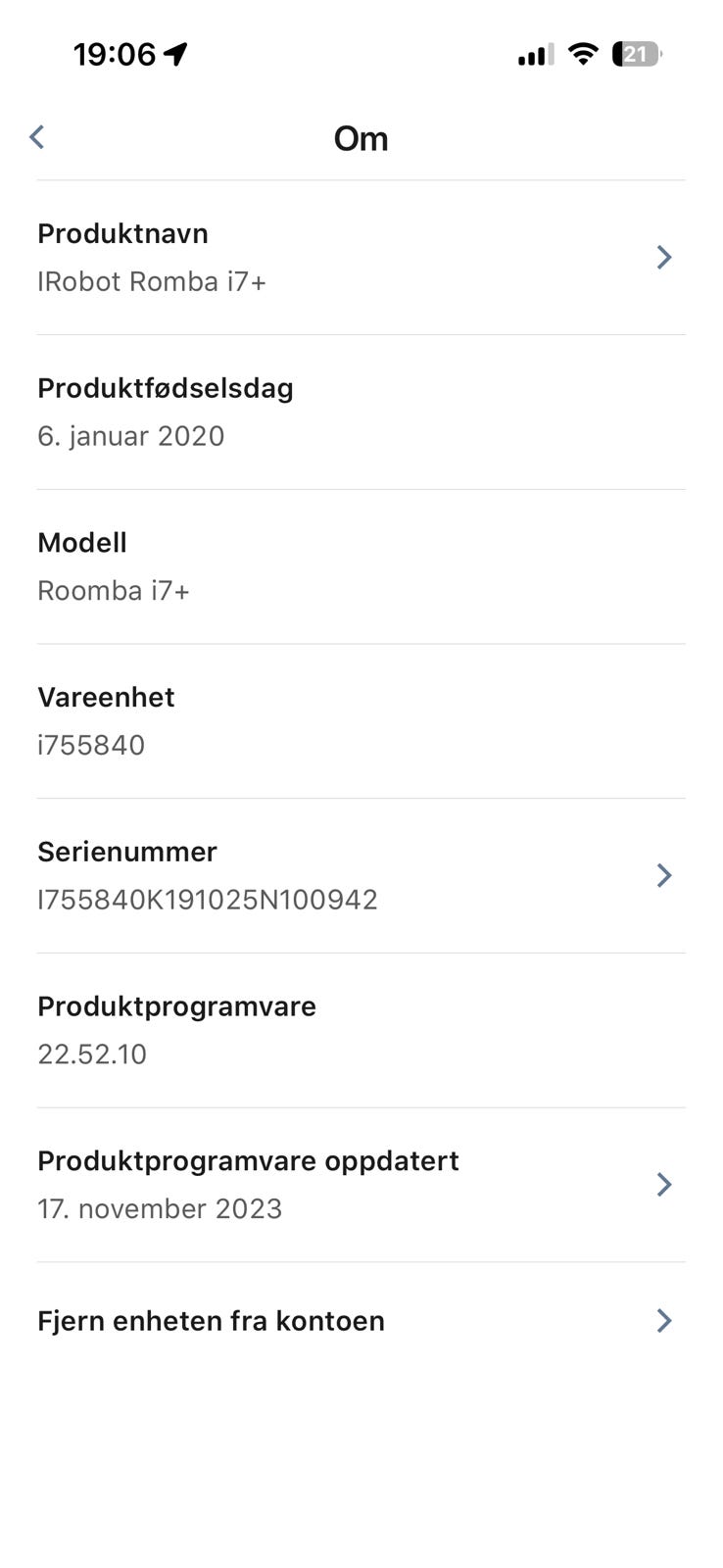Tap chevron next to Fjern enheten fra kontoen

pyautogui.click(x=664, y=1320)
